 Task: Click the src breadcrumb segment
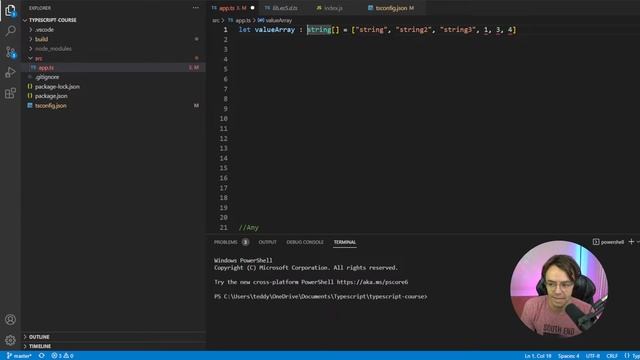[216, 20]
